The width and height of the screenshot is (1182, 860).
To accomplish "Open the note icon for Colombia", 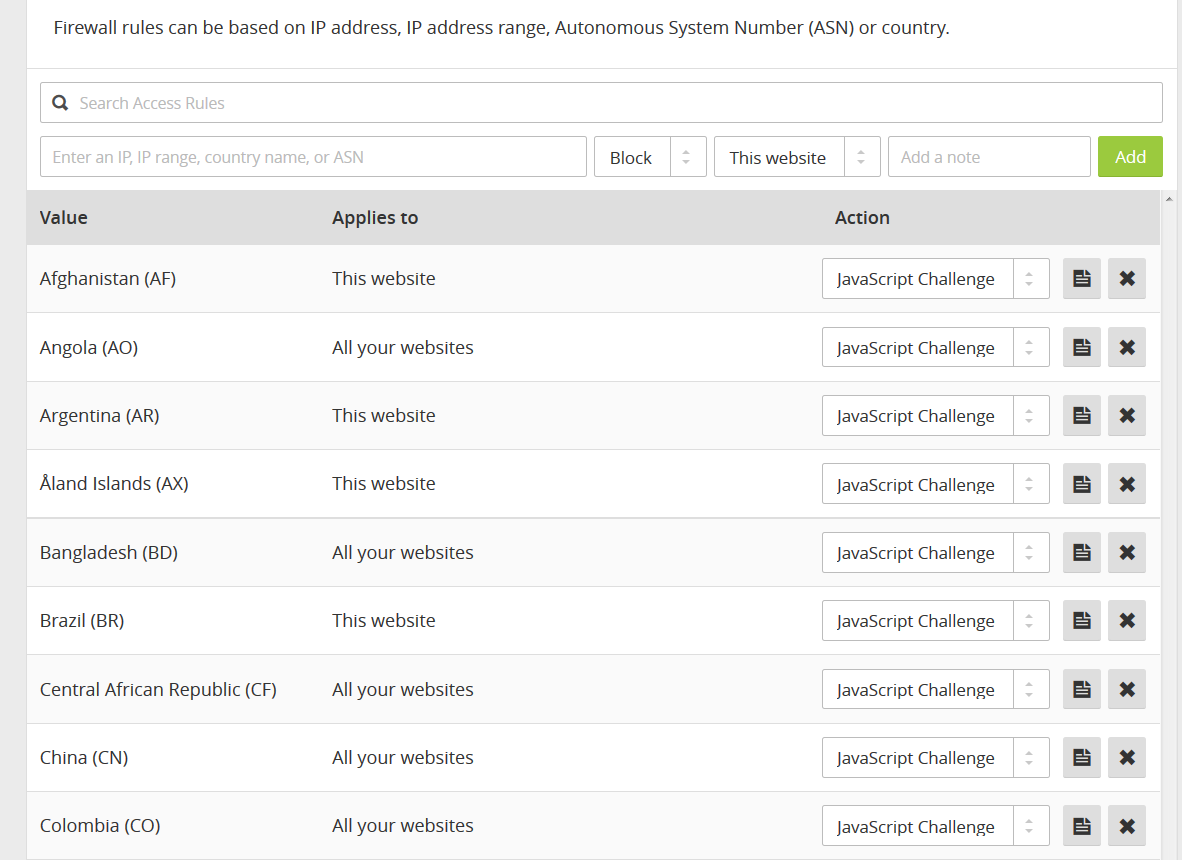I will click(1081, 826).
